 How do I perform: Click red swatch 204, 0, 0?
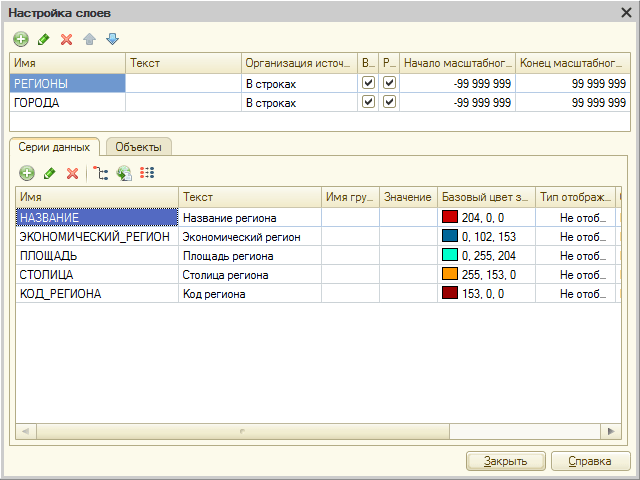pyautogui.click(x=450, y=217)
